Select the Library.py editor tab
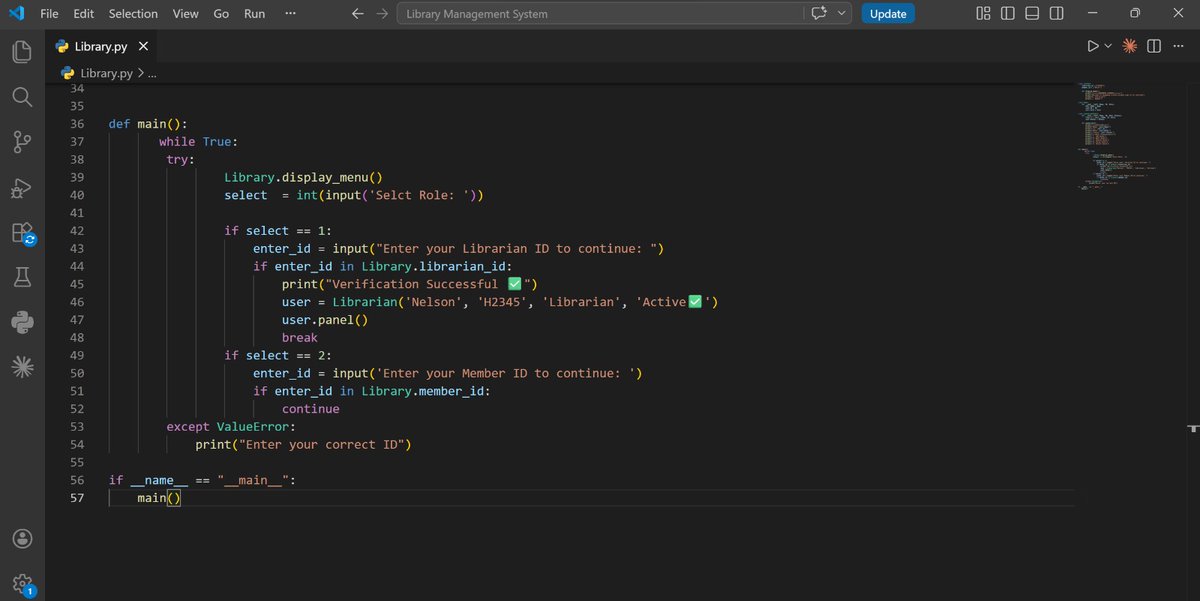Screen dimensions: 1200x601 [102, 47]
